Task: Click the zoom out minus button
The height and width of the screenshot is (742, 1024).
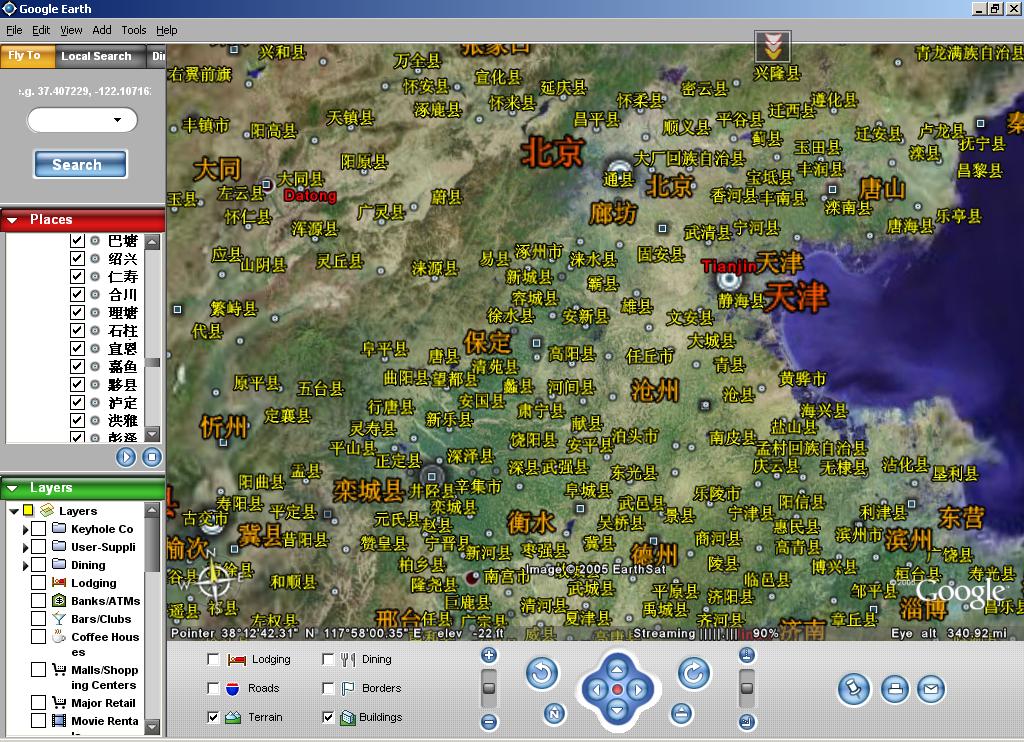Action: coord(489,722)
